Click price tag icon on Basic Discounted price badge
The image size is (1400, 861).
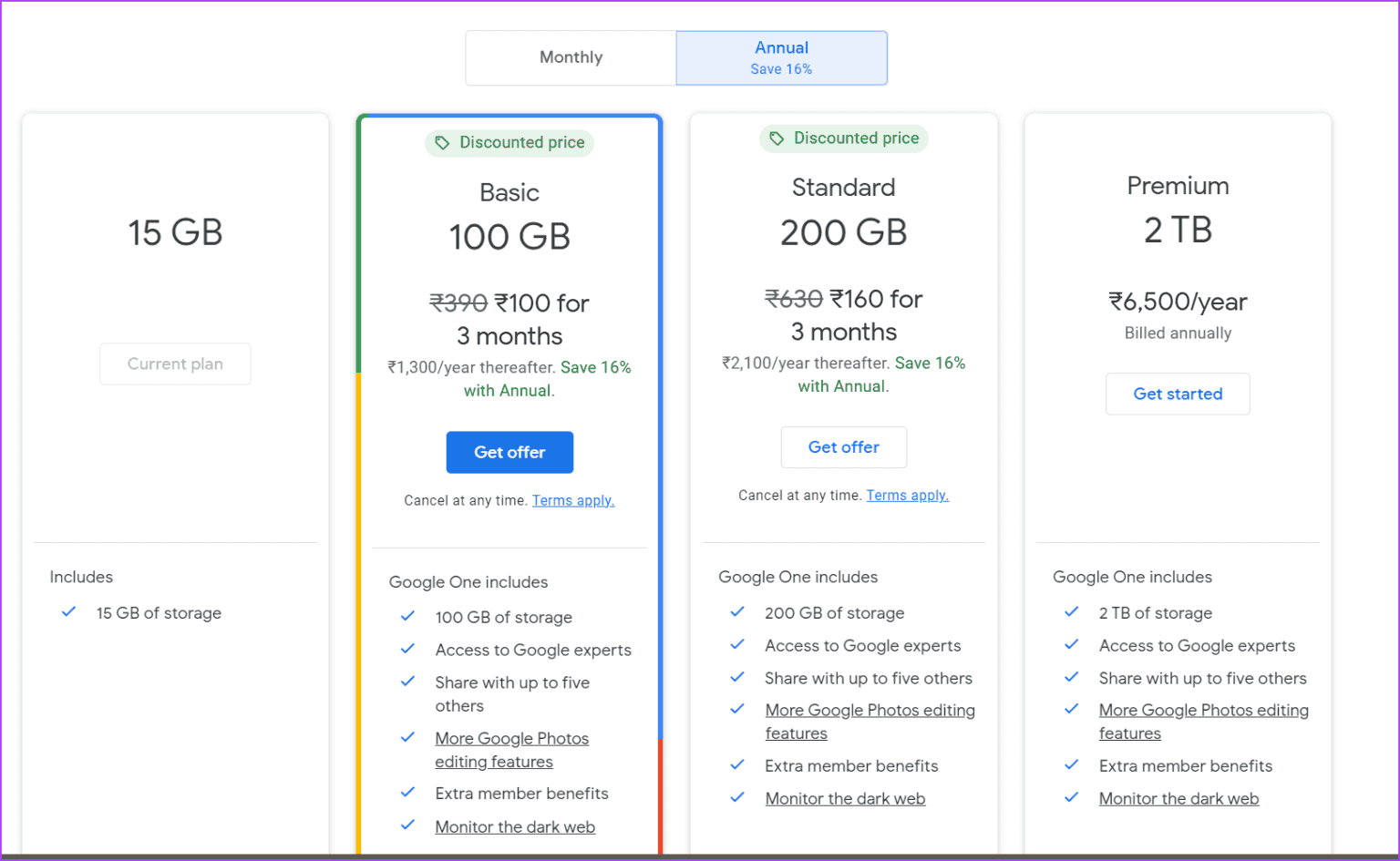click(442, 143)
